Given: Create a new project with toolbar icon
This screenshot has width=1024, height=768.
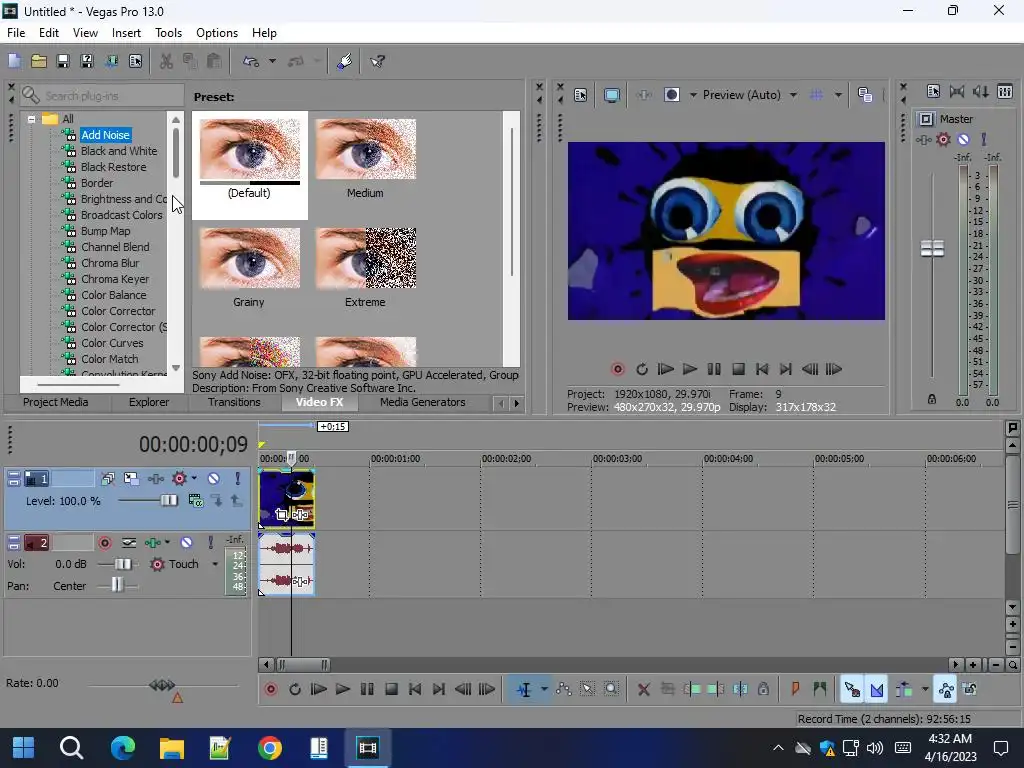Looking at the screenshot, I should 14,61.
